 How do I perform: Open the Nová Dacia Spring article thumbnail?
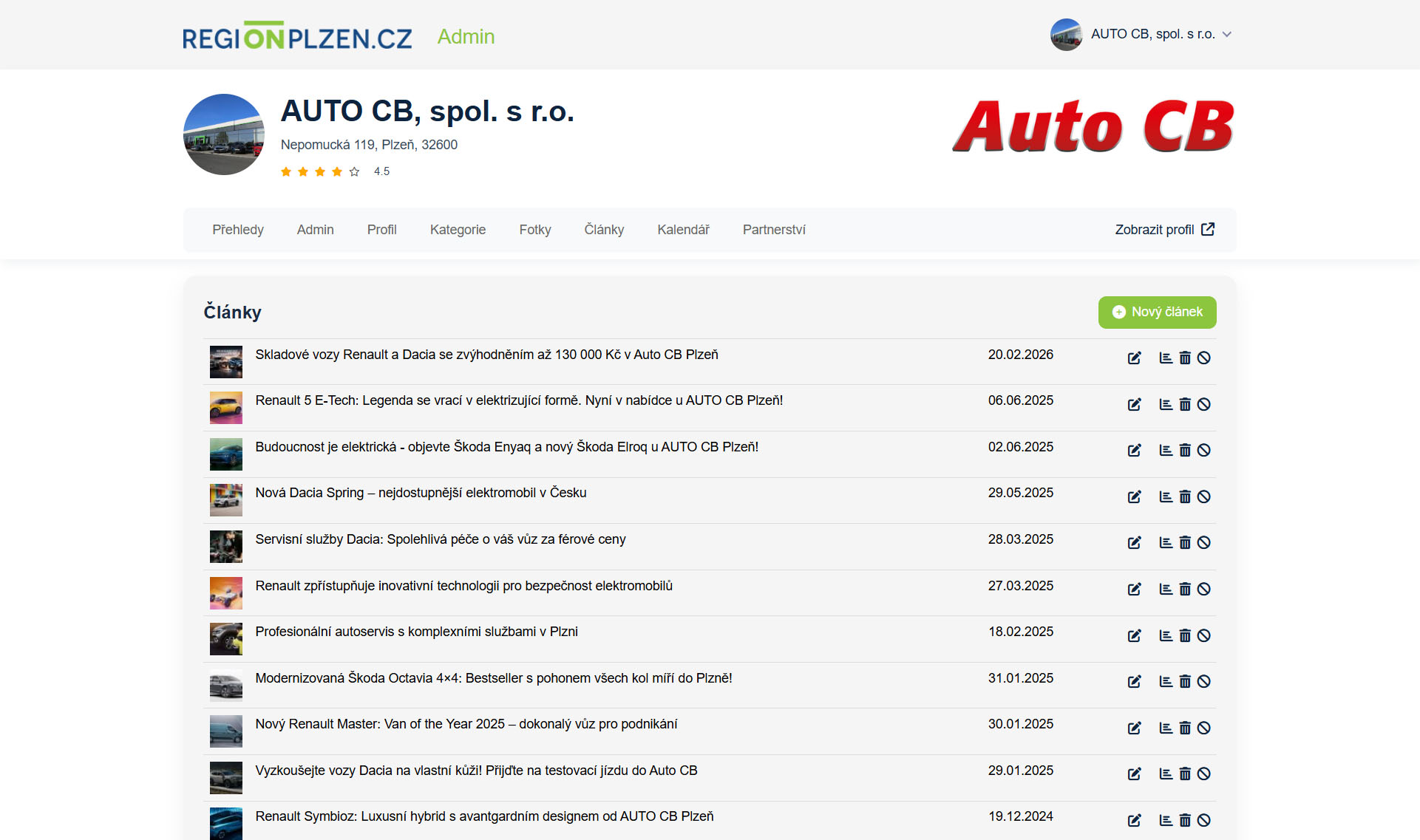226,500
